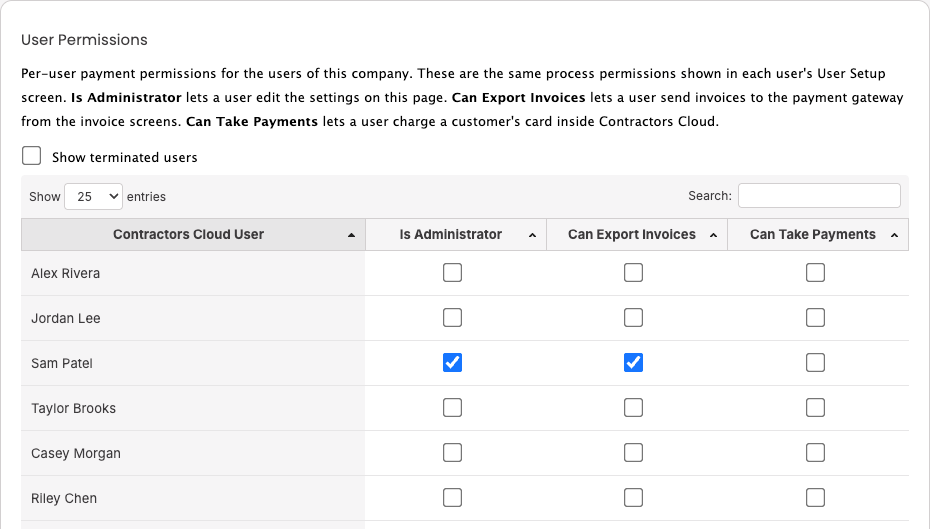
Task: Click the User Permissions heading
Action: pyautogui.click(x=84, y=40)
